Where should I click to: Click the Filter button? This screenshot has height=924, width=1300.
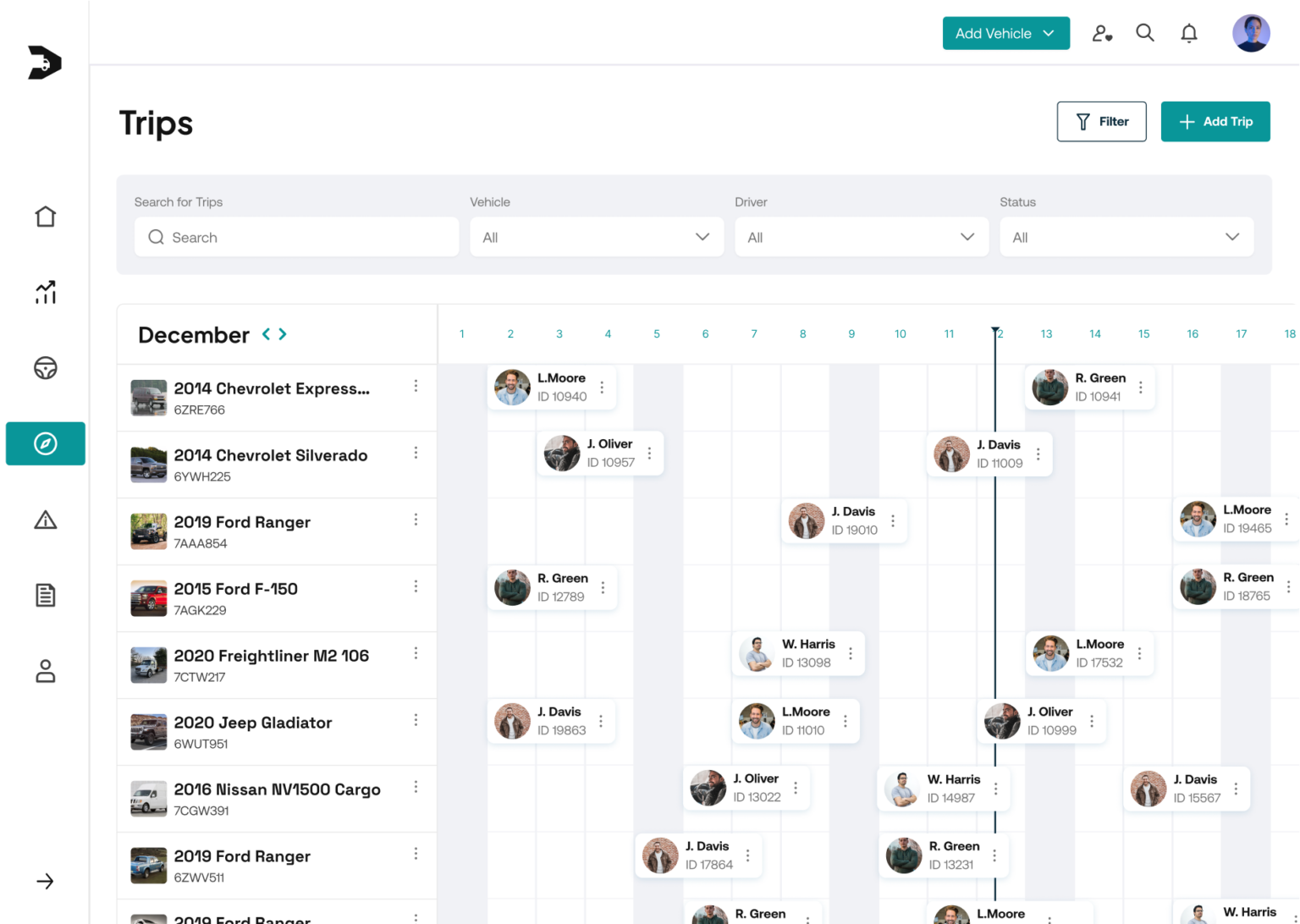pos(1101,122)
